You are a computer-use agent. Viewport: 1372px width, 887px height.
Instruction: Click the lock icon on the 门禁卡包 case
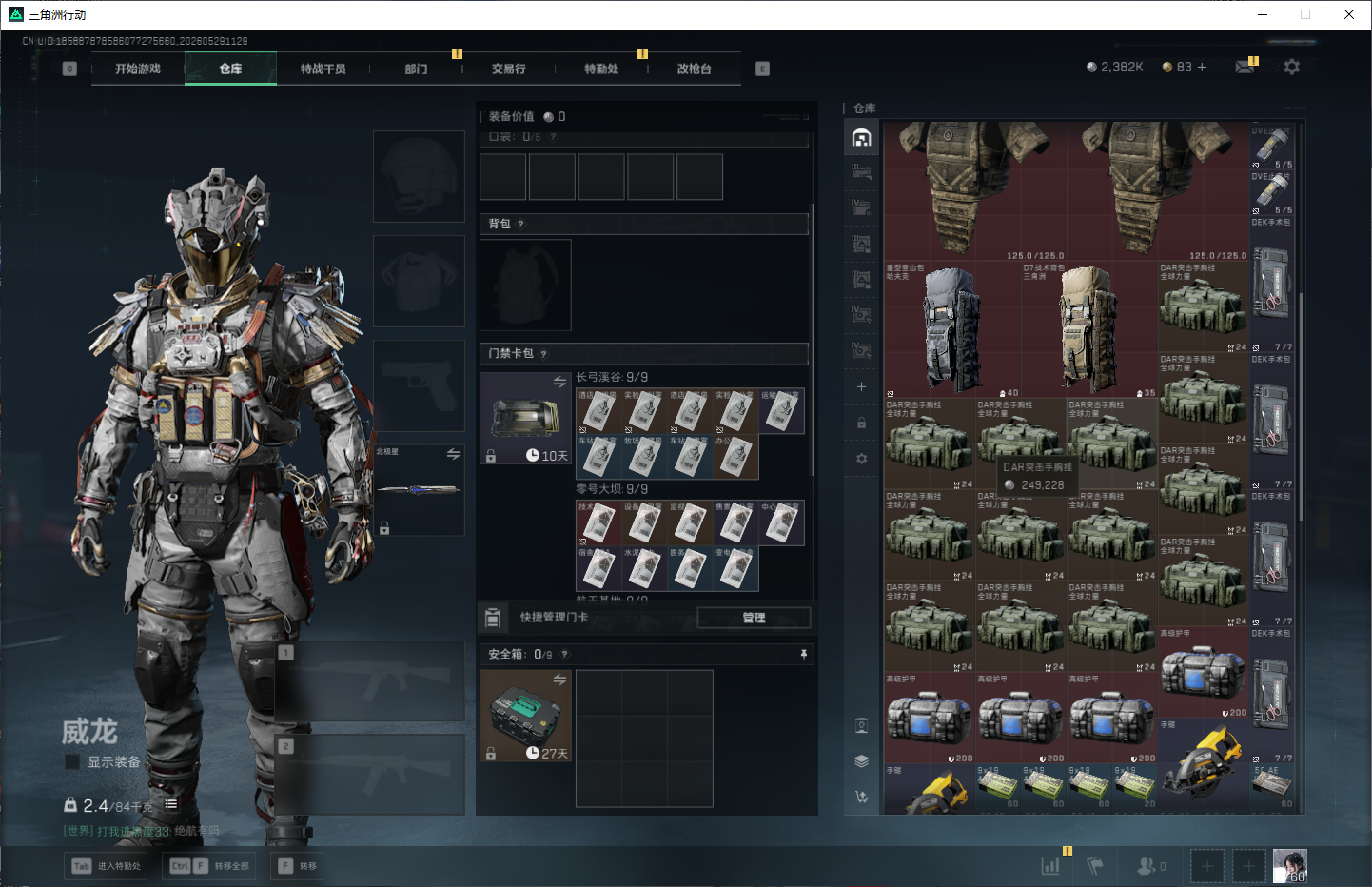coord(491,456)
